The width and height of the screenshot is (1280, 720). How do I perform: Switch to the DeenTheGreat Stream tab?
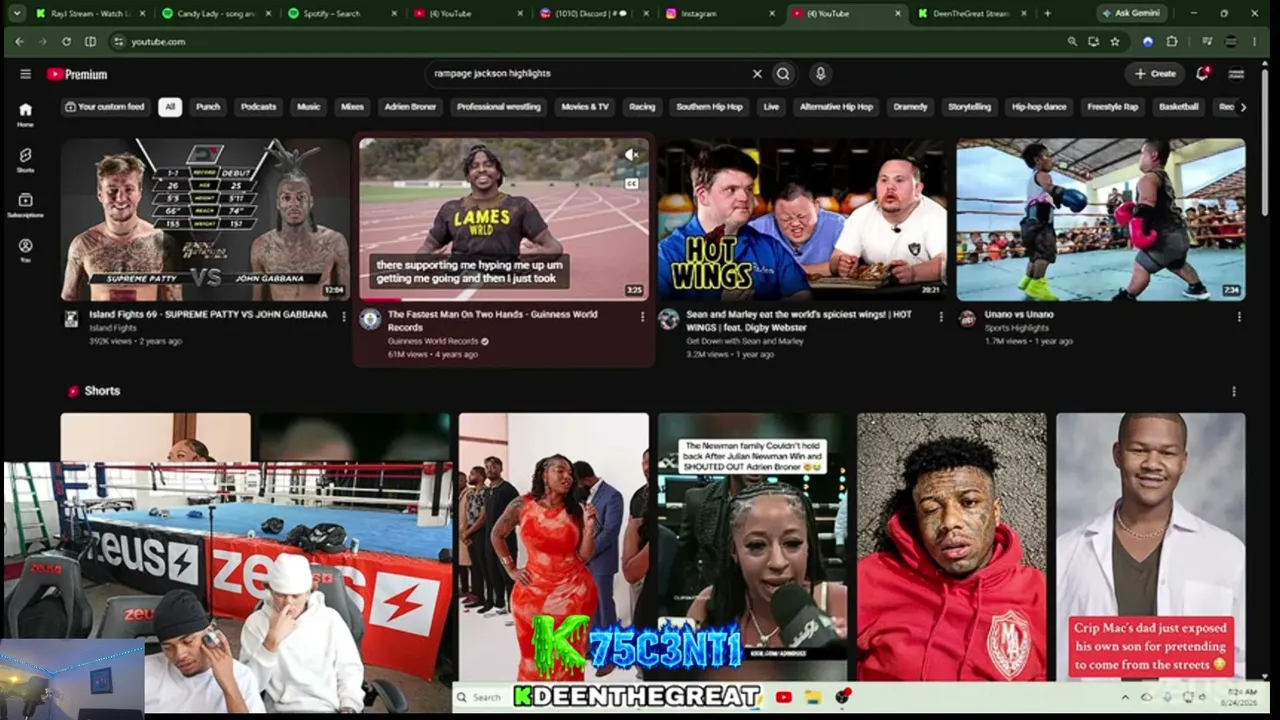971,13
